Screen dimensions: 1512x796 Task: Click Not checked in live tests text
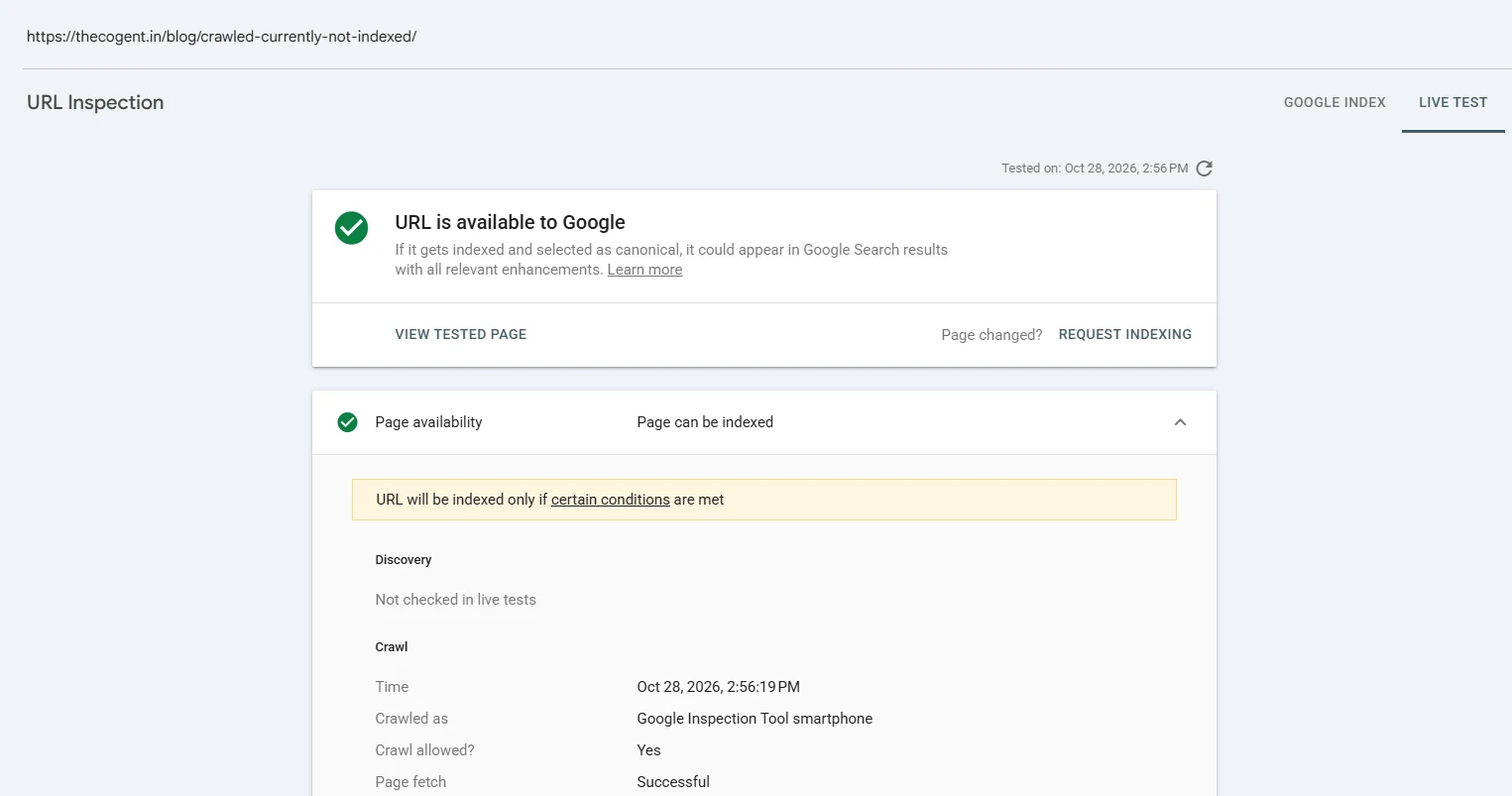coord(455,600)
